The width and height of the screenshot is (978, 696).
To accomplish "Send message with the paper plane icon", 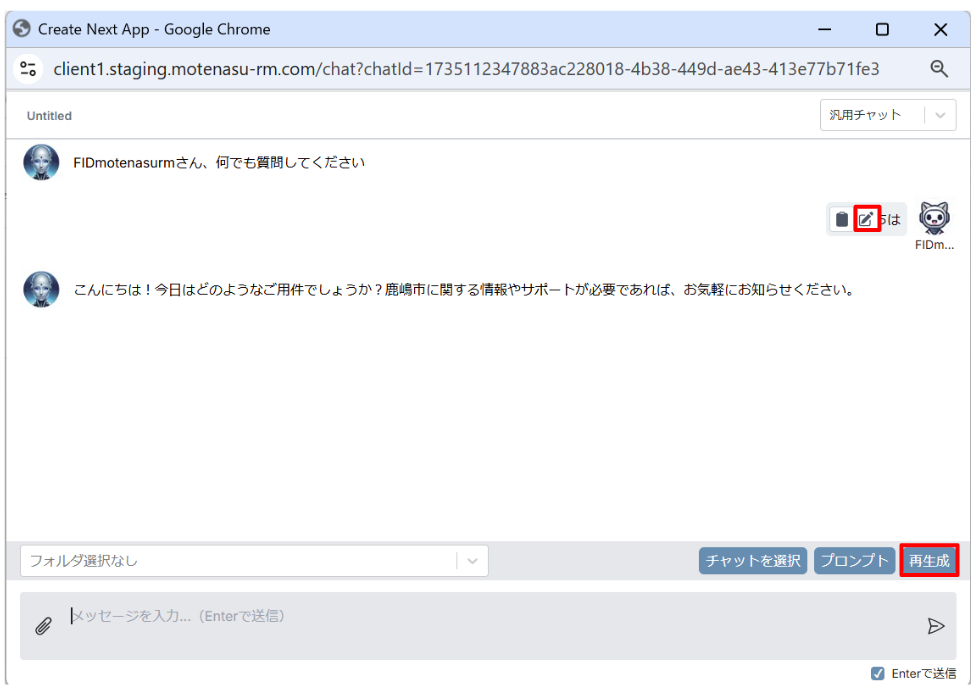I will pos(936,626).
